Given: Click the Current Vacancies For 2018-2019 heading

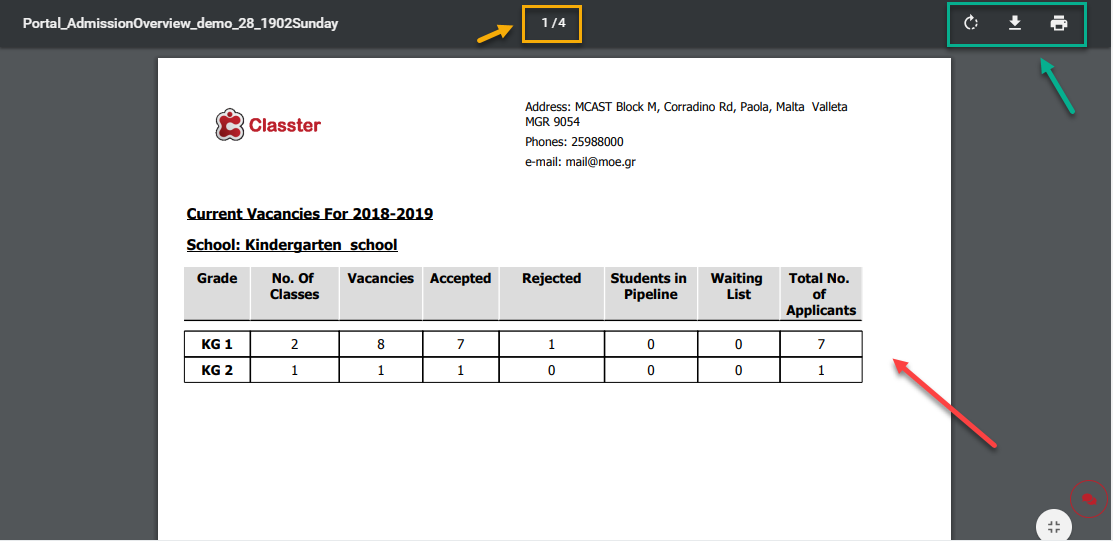Looking at the screenshot, I should 309,214.
